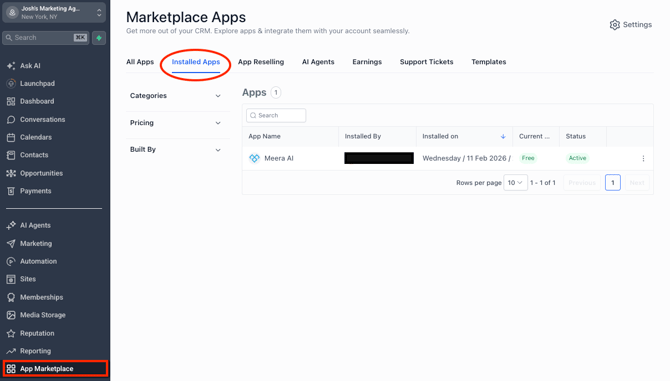The width and height of the screenshot is (670, 381).
Task: Open the App Marketplace grid icon
Action: click(11, 369)
